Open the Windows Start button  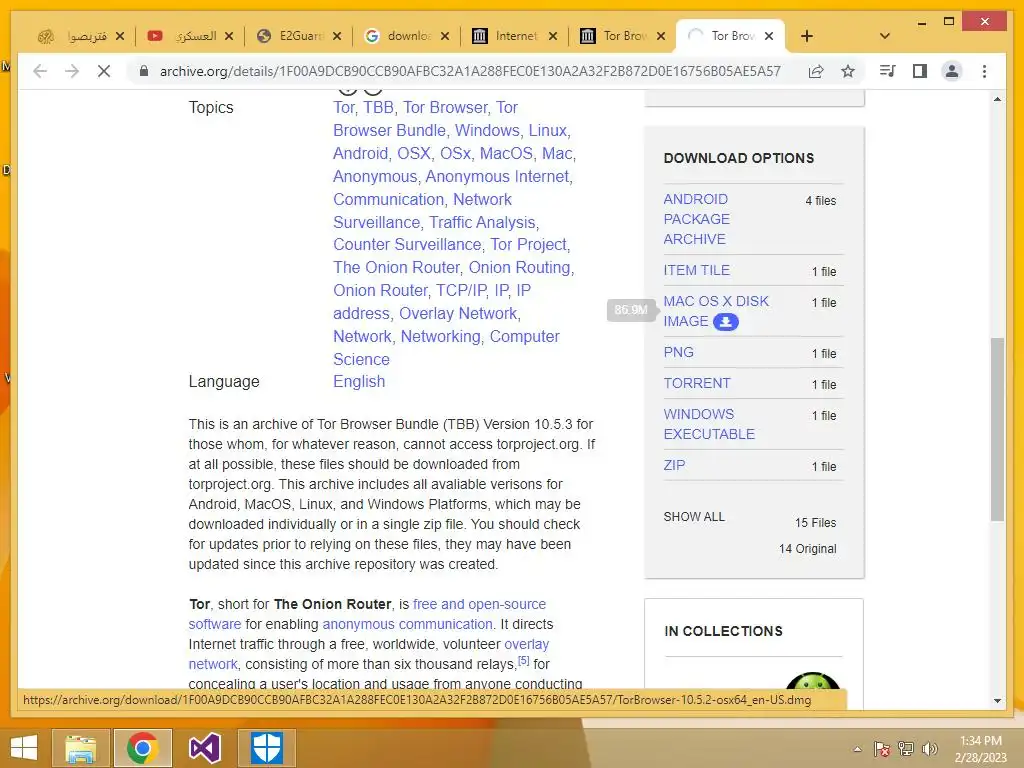click(x=24, y=748)
